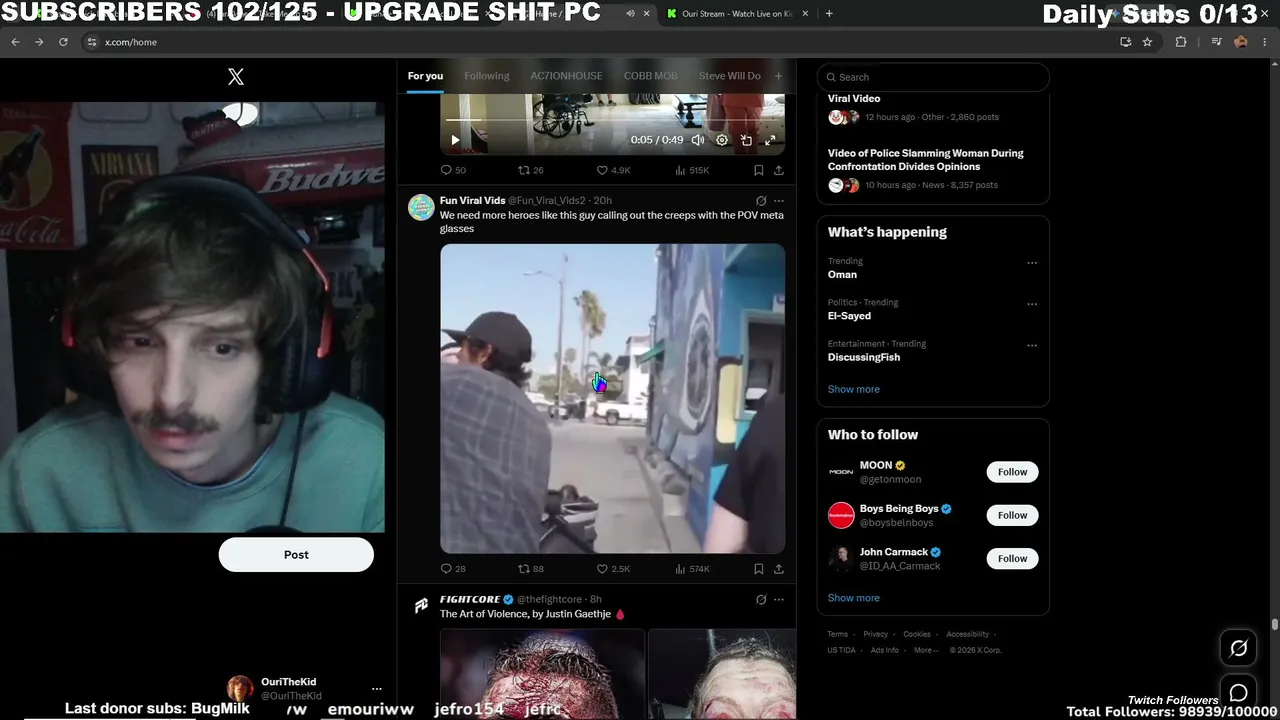The height and width of the screenshot is (720, 1280).
Task: Click the X Search input field
Action: (933, 77)
